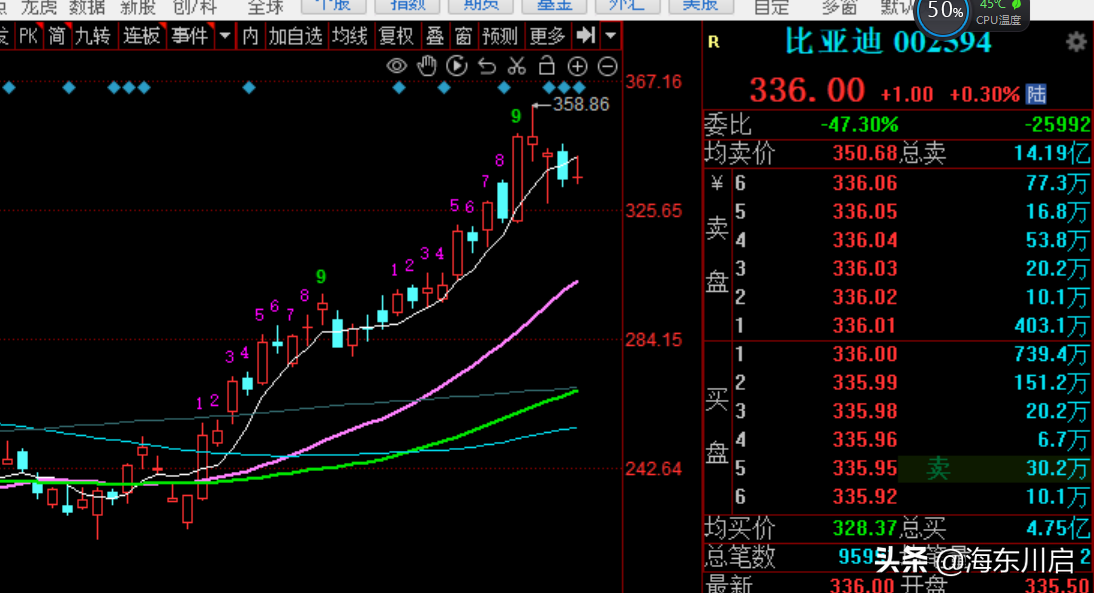Click the 325.65 price axis label

pos(653,211)
